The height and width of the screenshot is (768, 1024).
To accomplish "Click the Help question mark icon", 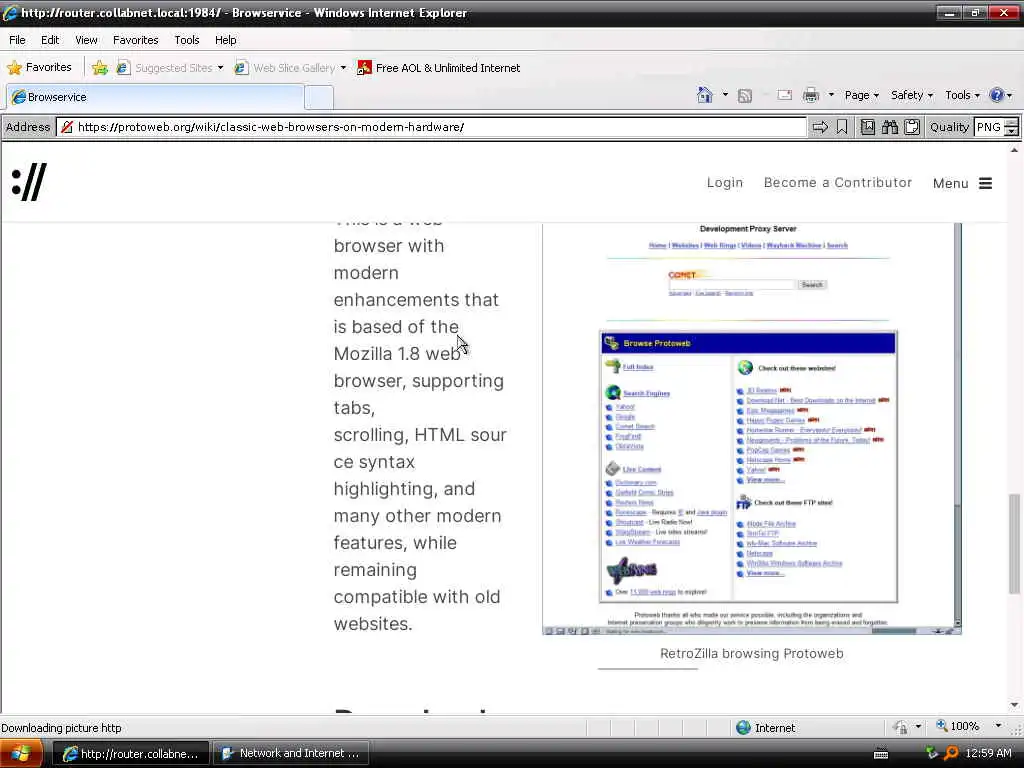I will pyautogui.click(x=997, y=95).
